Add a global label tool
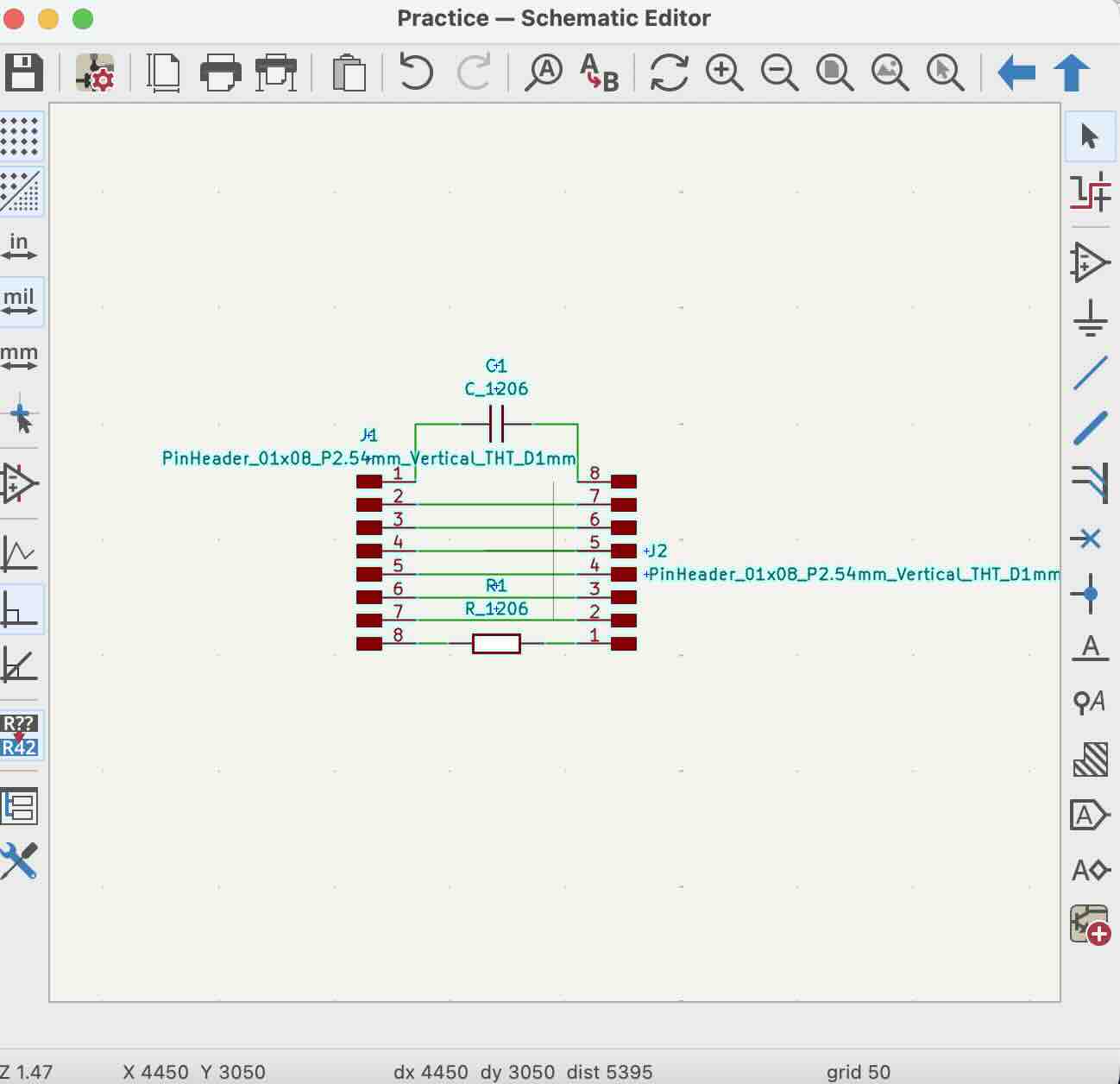 (1091, 815)
